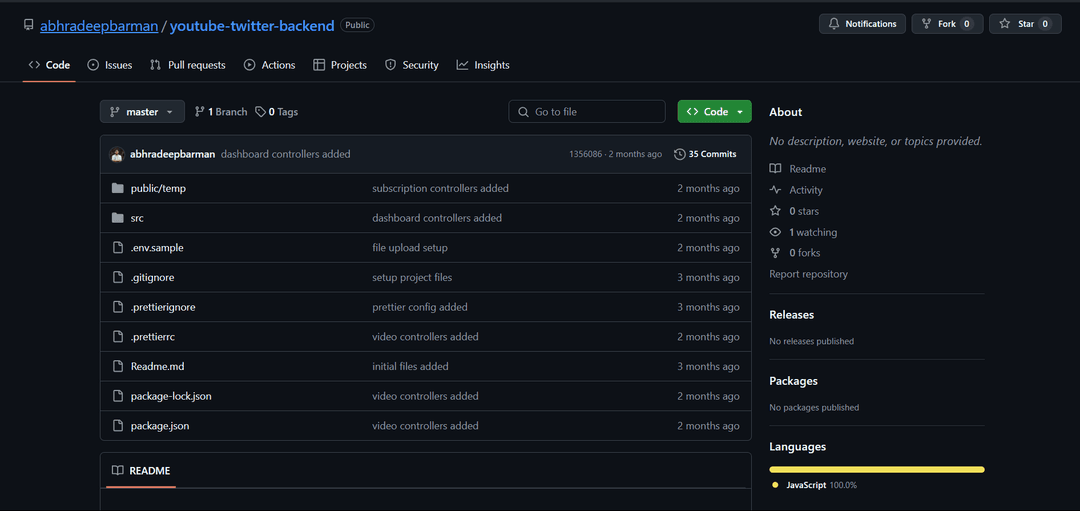Click the file icon next to .env.sample
Screen dimensions: 1080x511
(117, 247)
